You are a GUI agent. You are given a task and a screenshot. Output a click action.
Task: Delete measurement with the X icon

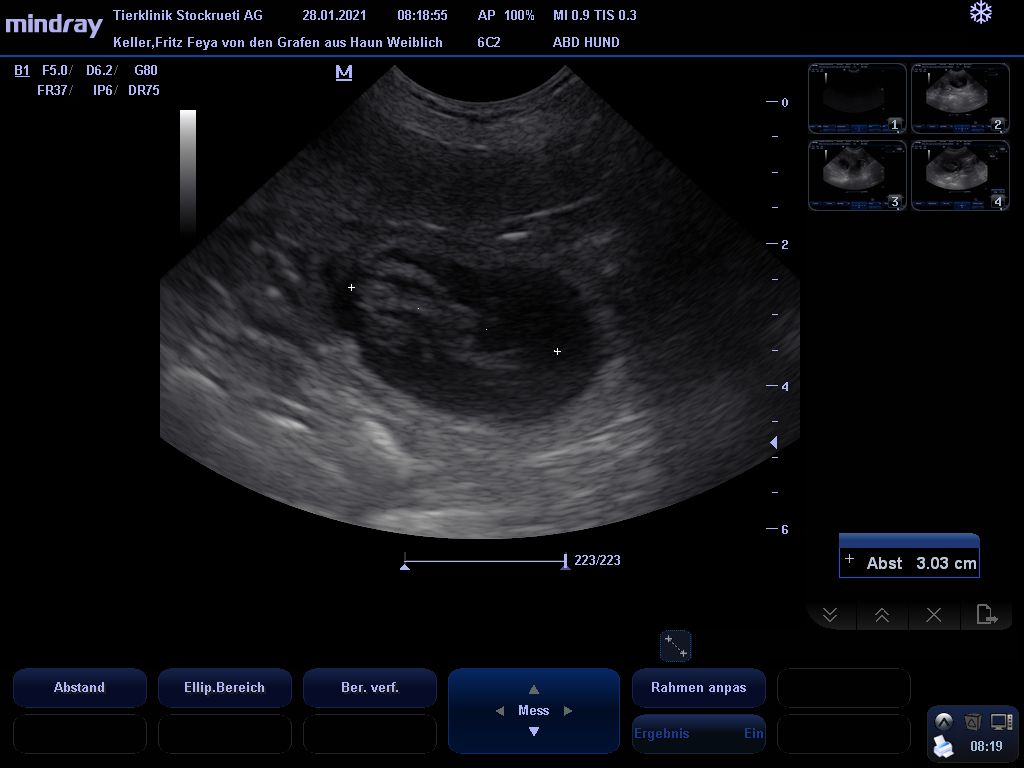934,615
